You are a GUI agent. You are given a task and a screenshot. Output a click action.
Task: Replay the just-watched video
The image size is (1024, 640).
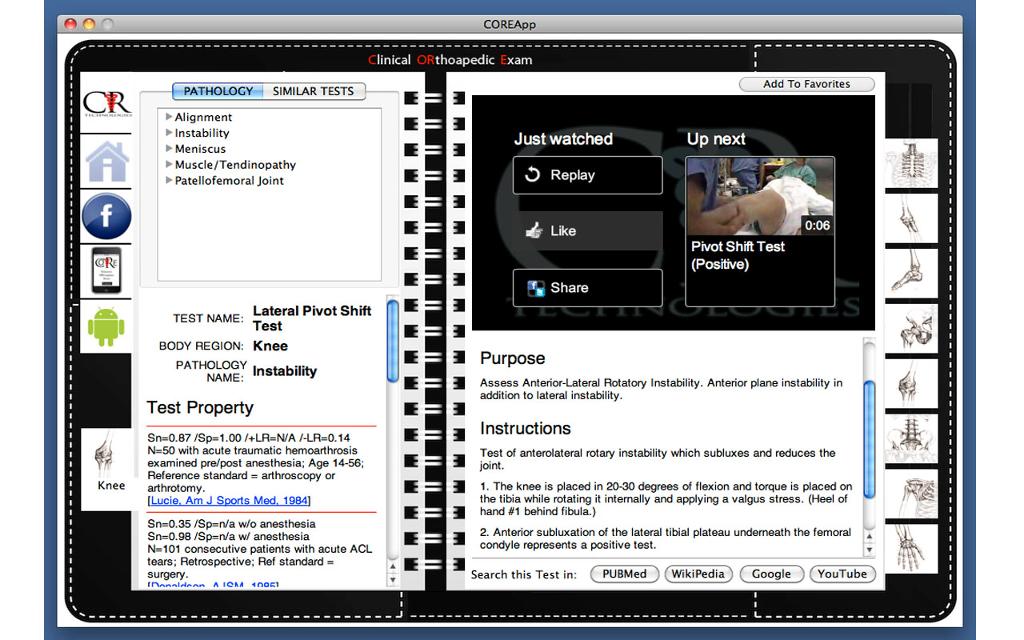(587, 175)
